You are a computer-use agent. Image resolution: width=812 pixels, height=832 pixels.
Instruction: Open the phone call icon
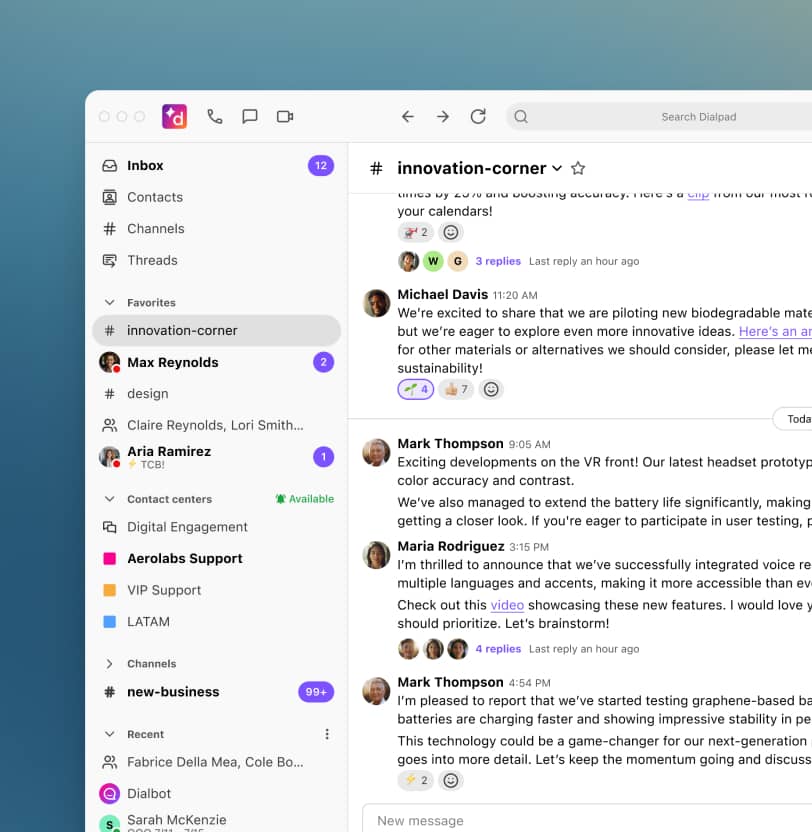tap(214, 116)
